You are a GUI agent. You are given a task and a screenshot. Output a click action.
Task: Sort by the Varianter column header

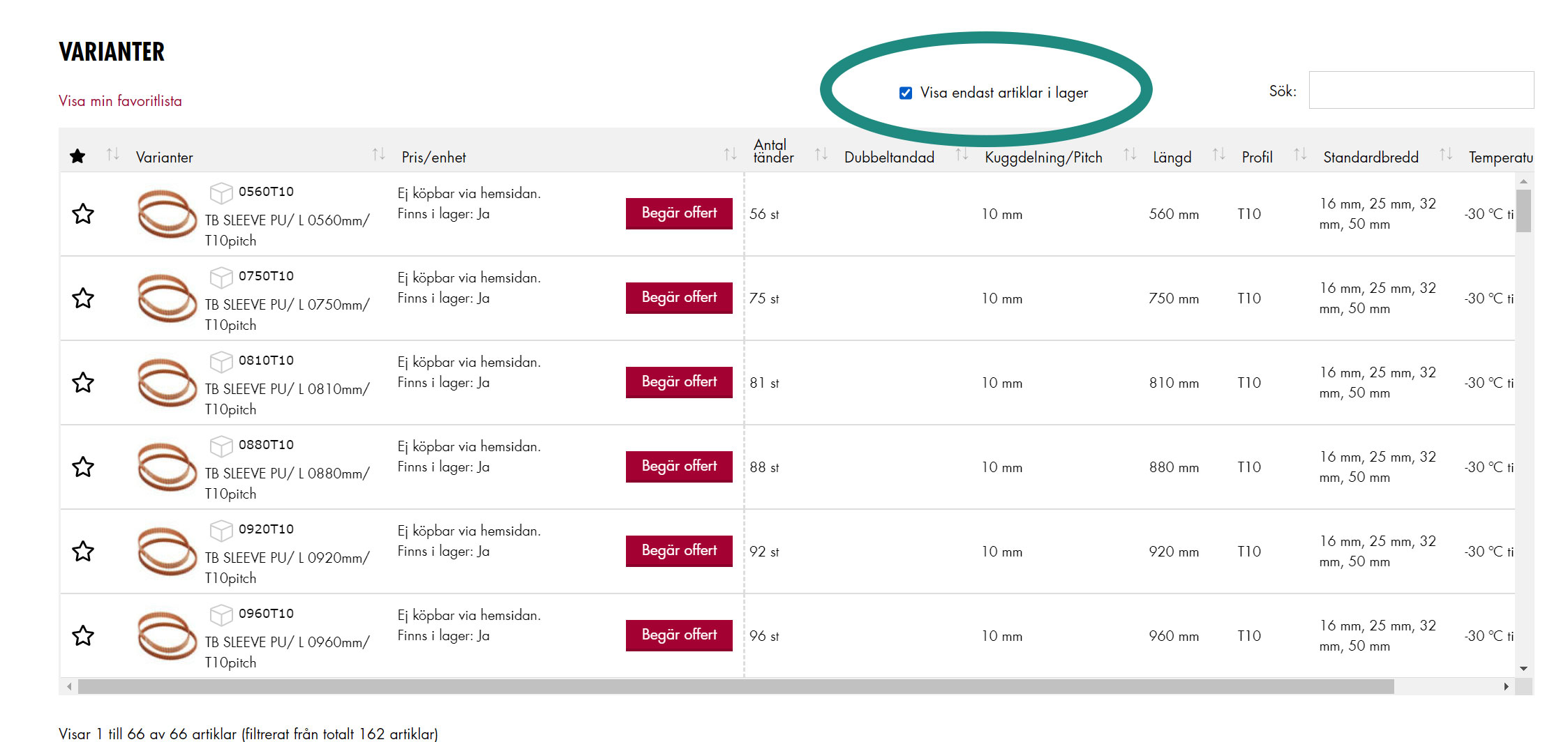point(165,157)
